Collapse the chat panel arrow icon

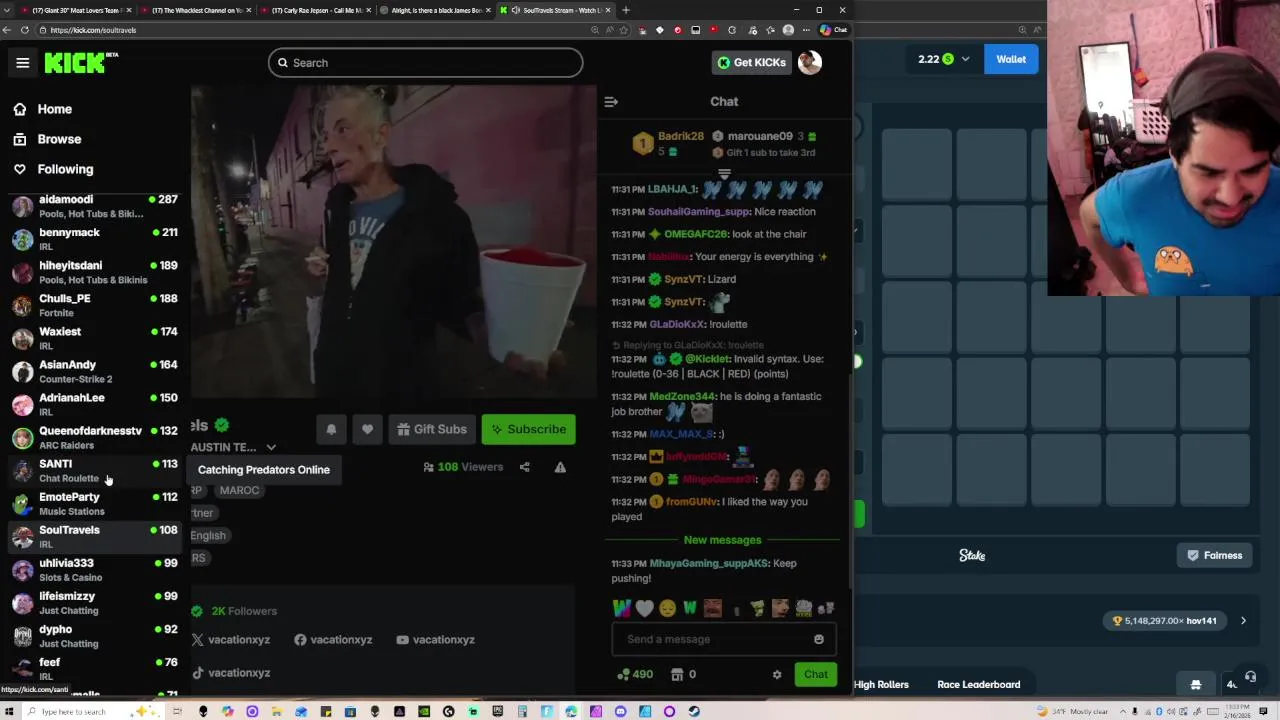(x=611, y=101)
